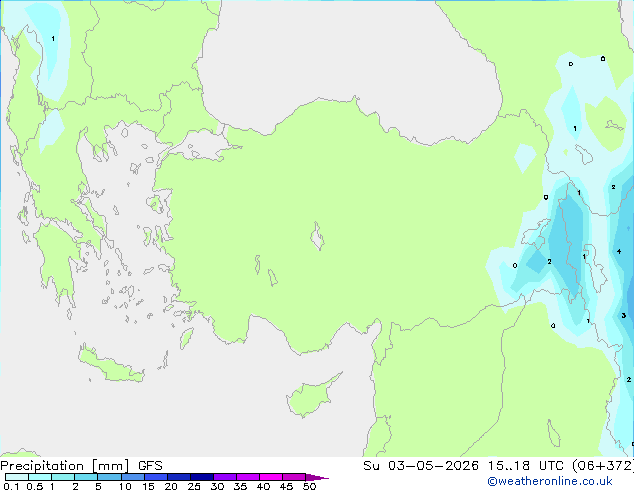
Task: Click the 0.1–0.5 mm legend color swatch
Action: pos(17,477)
